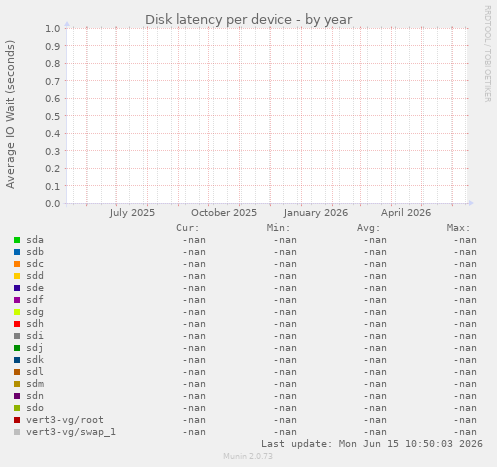Click the 'vert3-vg/swap_1' device label

[x=71, y=432]
